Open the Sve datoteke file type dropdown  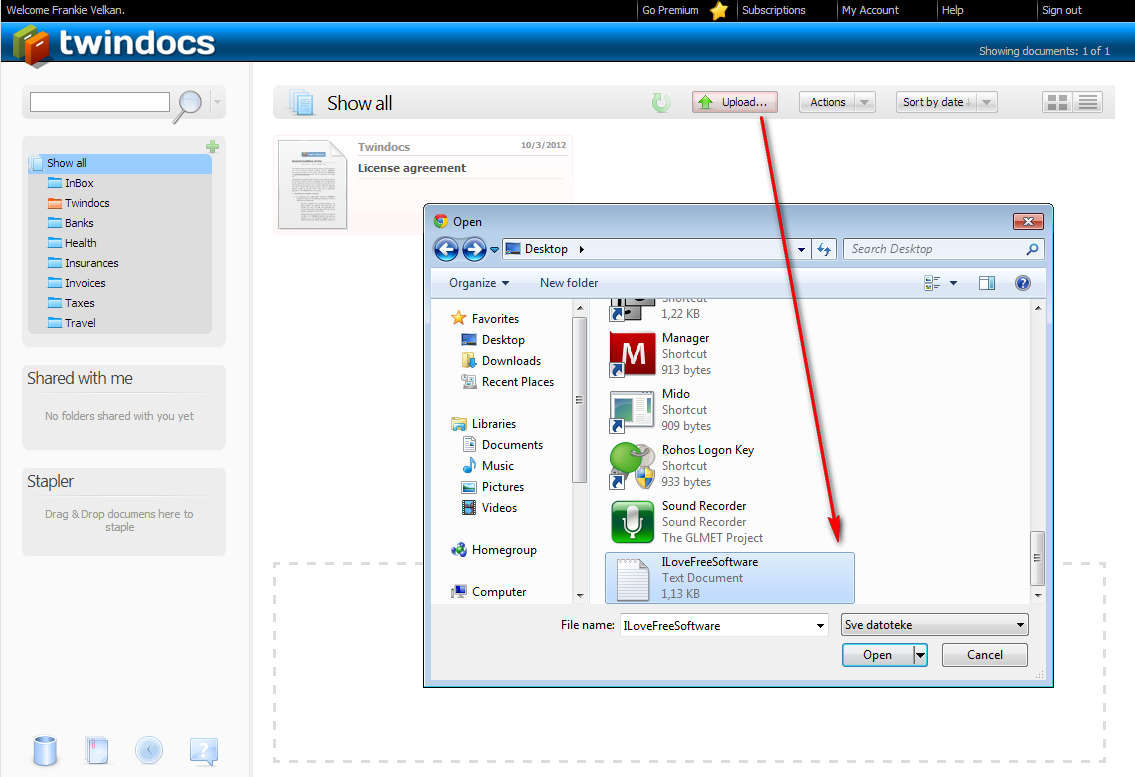934,625
